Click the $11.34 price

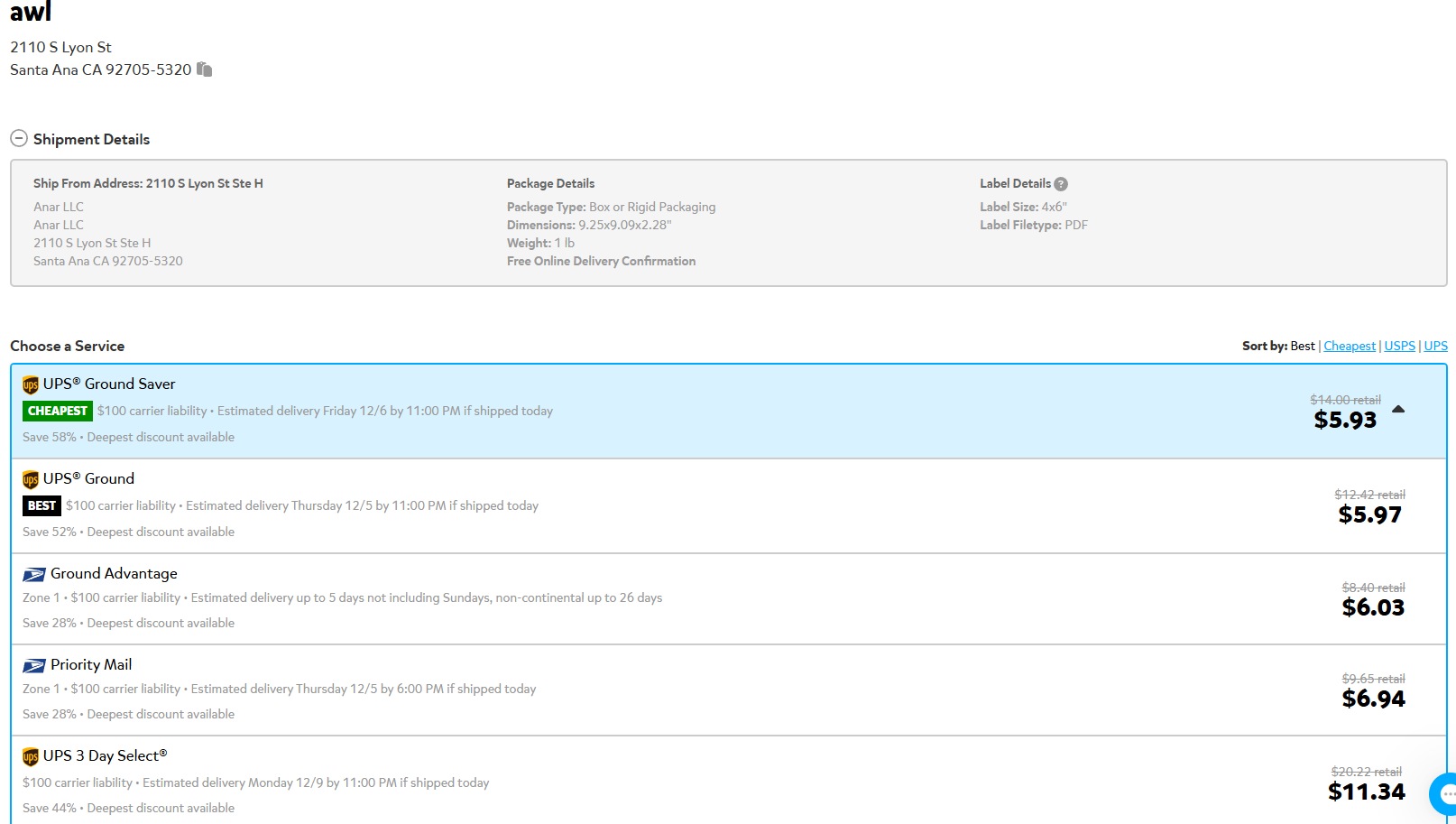[x=1367, y=792]
